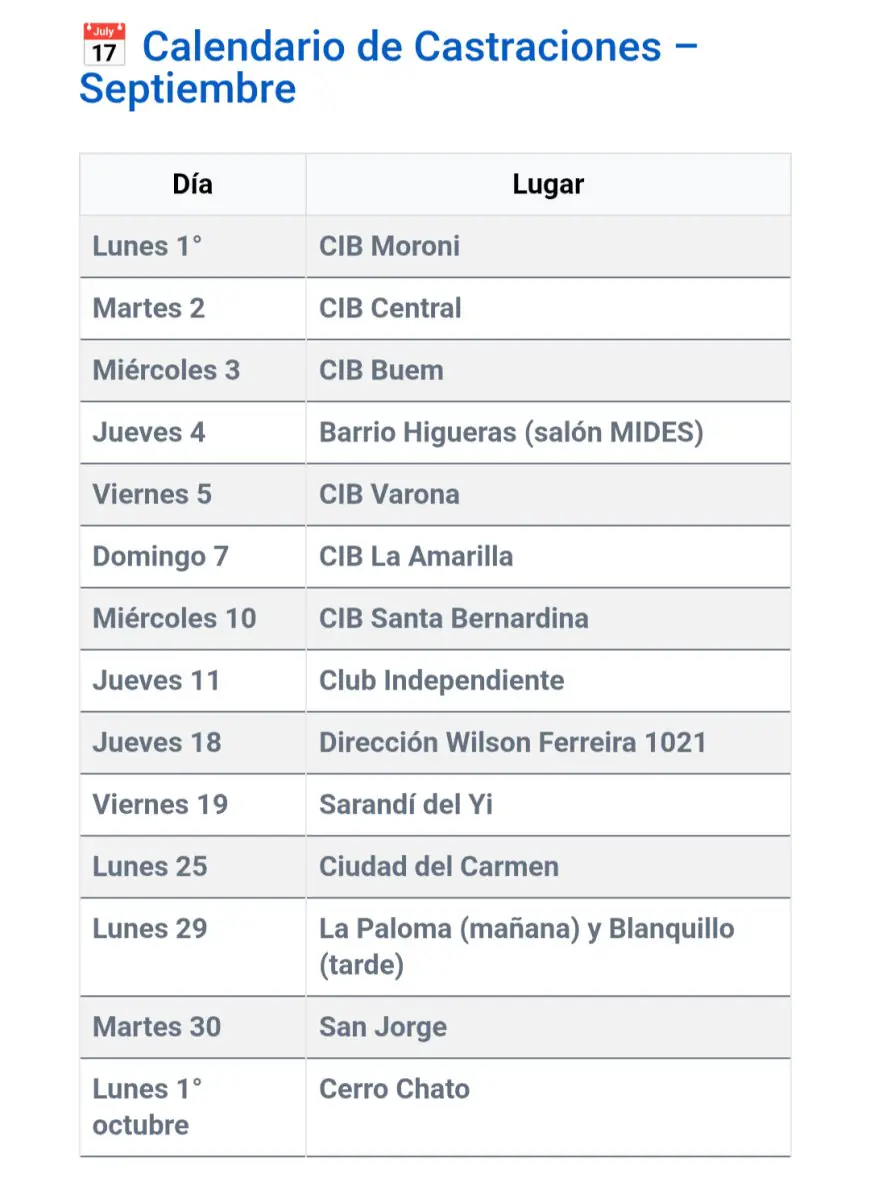Screen dimensions: 870x1178
Task: Select Dirección Wilson Ferreira 1021 cell
Action: tap(512, 742)
